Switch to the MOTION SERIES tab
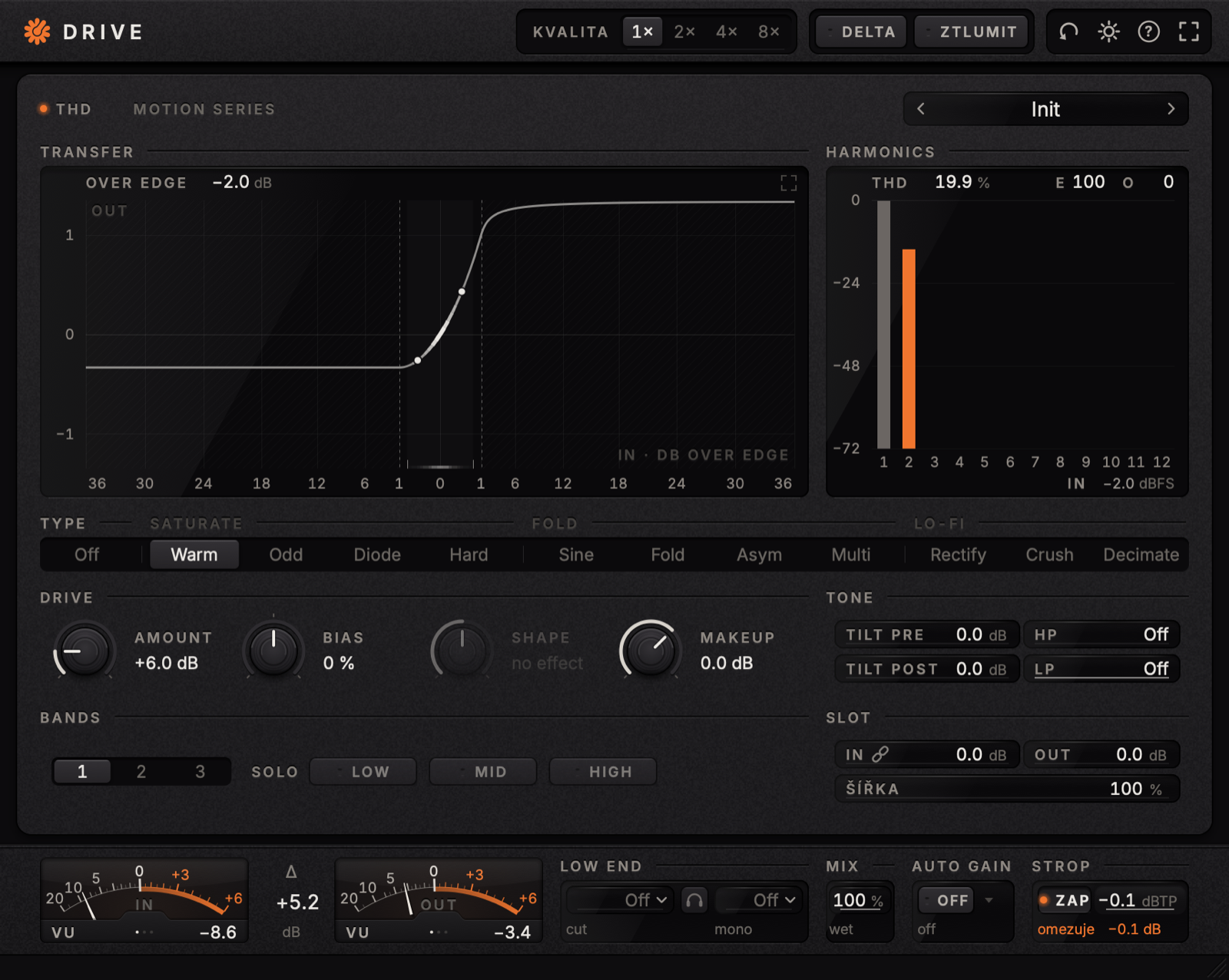Image resolution: width=1229 pixels, height=980 pixels. click(x=204, y=109)
